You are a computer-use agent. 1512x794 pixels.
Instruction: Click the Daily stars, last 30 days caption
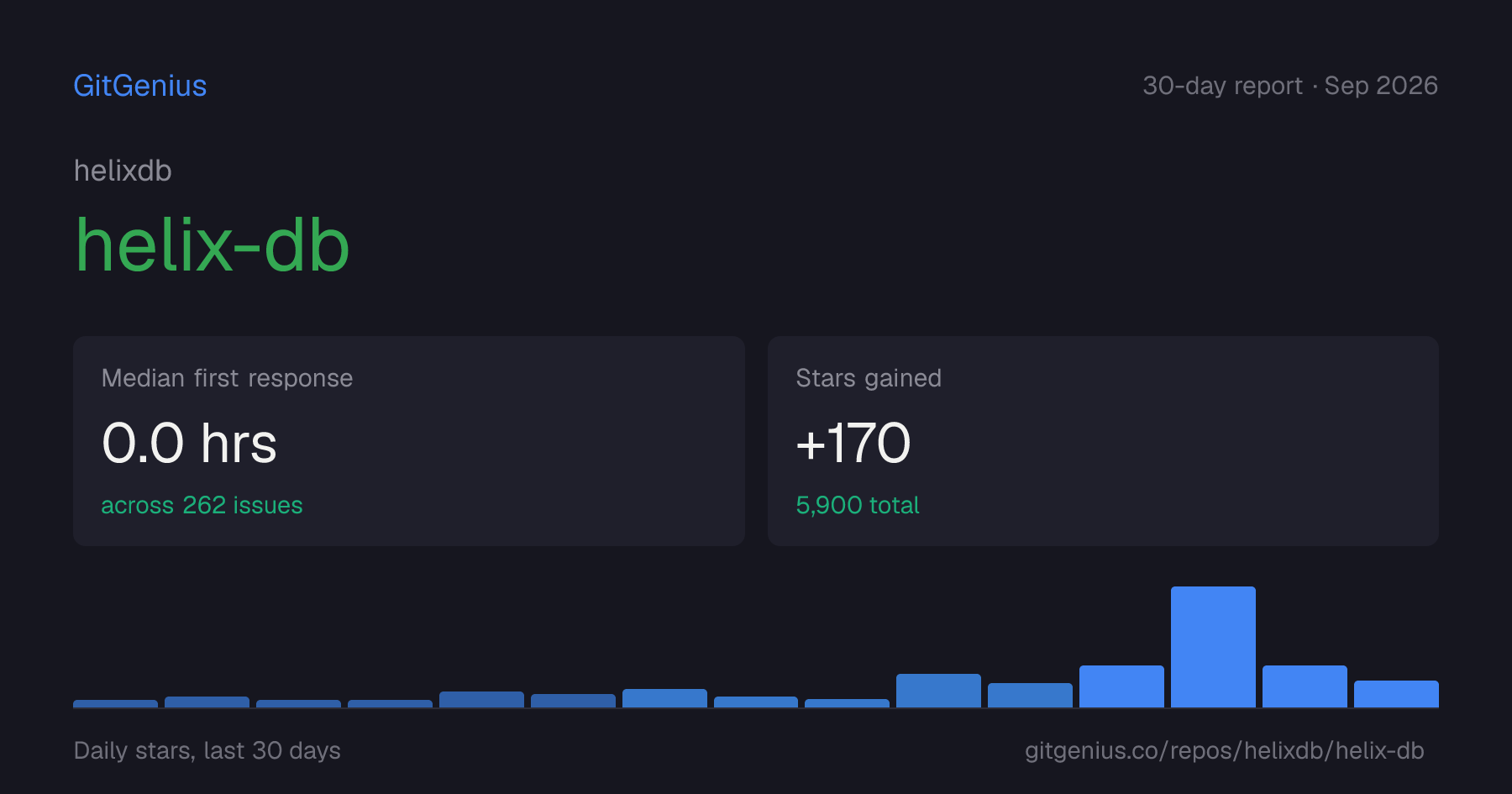pos(207,750)
